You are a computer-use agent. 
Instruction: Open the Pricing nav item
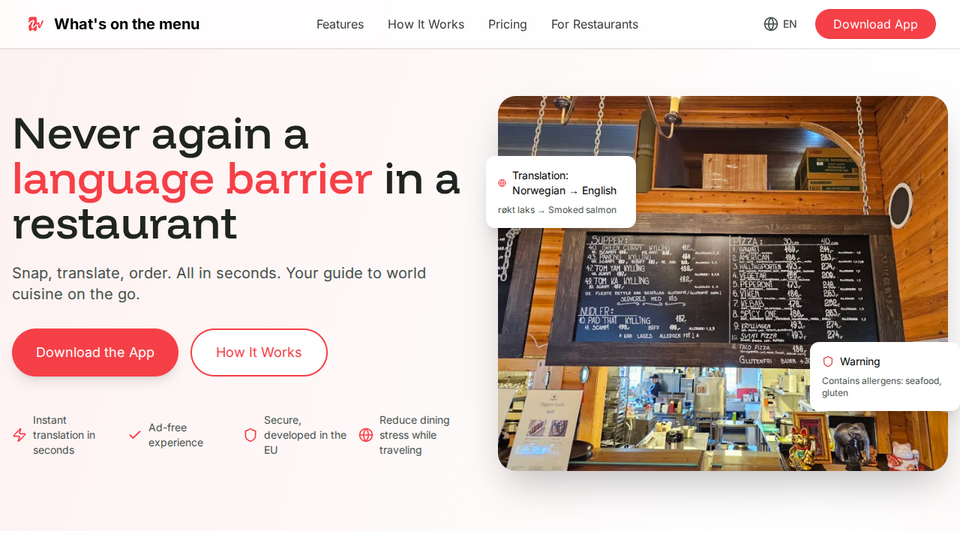pos(507,24)
